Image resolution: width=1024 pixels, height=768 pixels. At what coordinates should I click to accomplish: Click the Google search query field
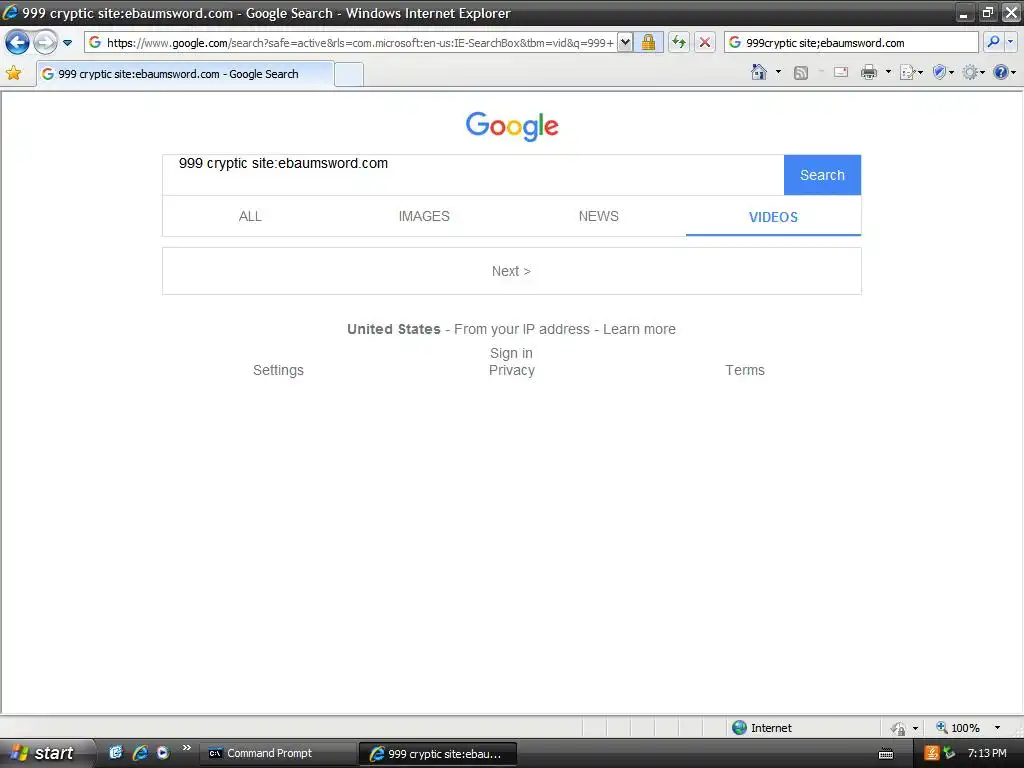click(x=473, y=174)
